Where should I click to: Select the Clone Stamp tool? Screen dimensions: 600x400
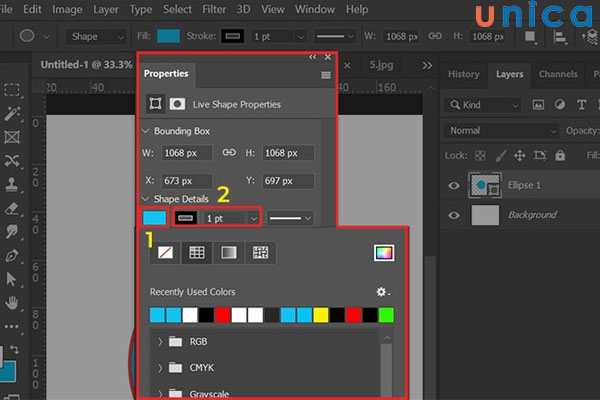pyautogui.click(x=12, y=184)
